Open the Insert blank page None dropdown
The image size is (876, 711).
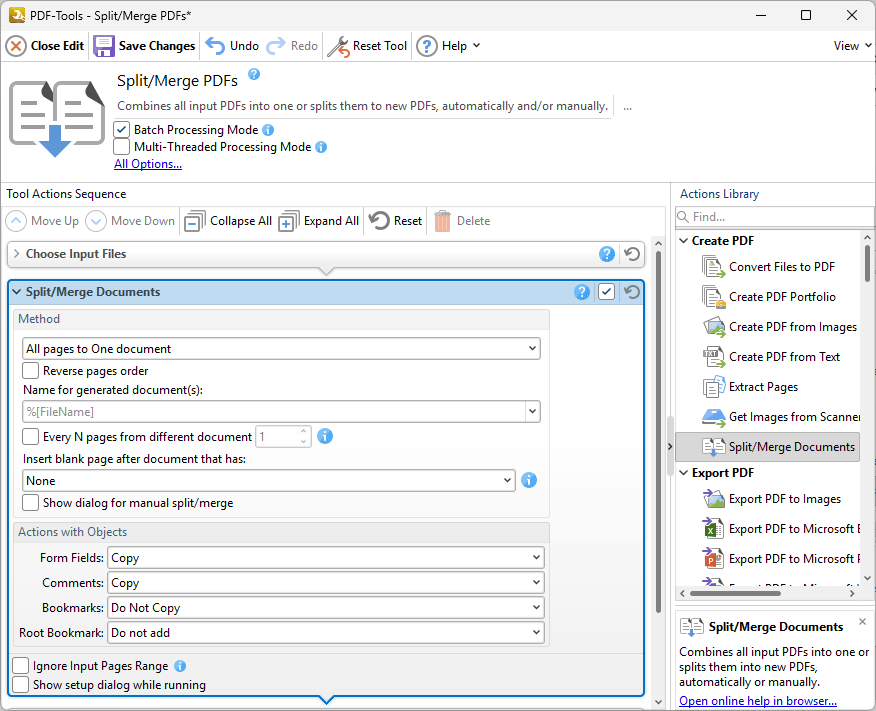pyautogui.click(x=269, y=481)
